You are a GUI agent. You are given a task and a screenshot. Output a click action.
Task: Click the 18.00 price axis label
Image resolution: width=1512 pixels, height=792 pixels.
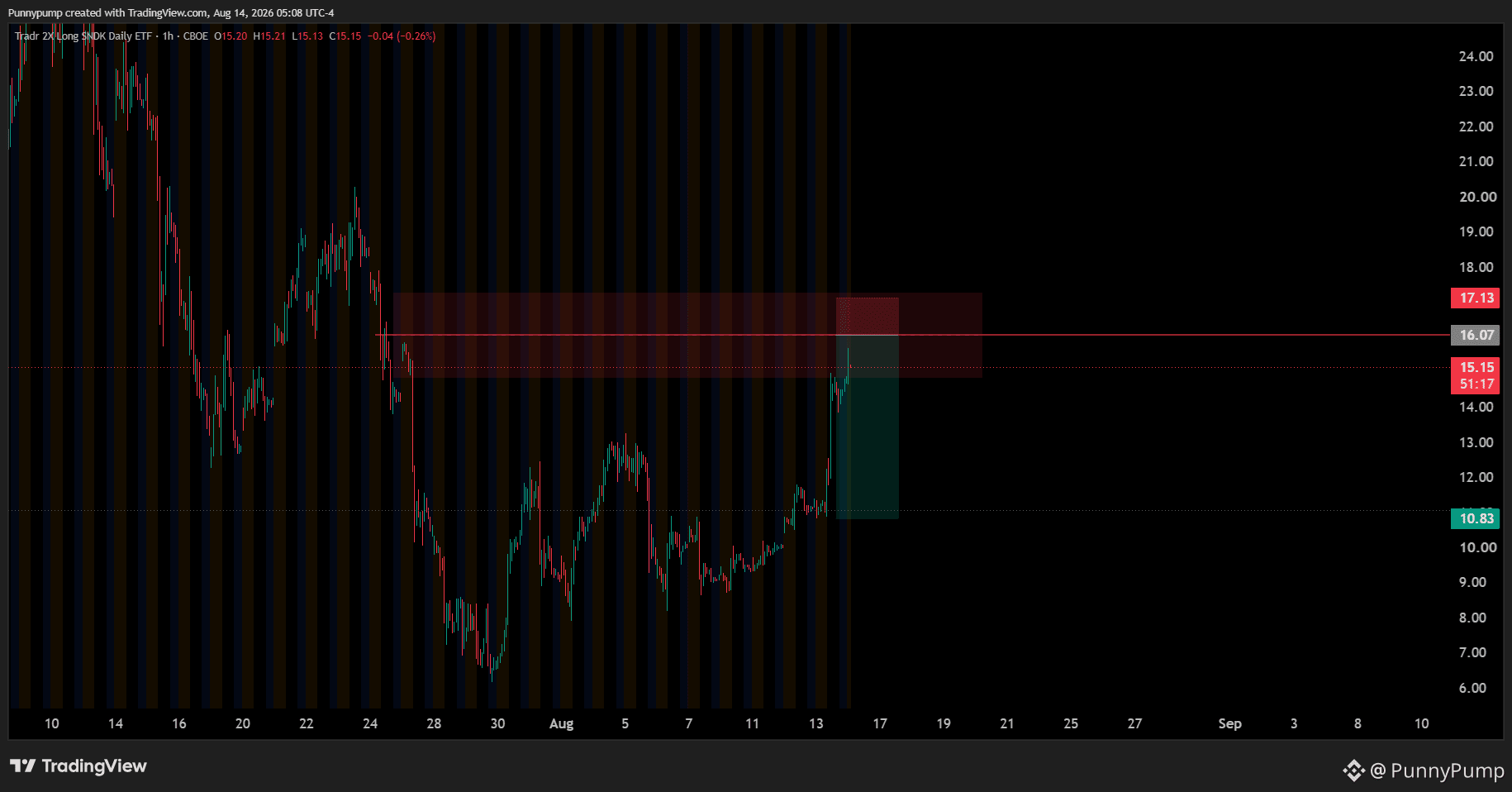point(1476,267)
